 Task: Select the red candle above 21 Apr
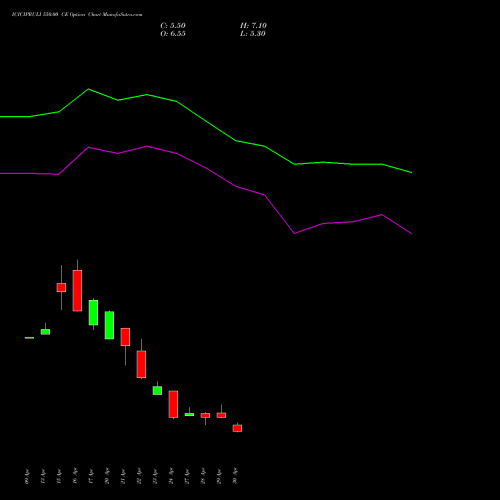pyautogui.click(x=125, y=337)
